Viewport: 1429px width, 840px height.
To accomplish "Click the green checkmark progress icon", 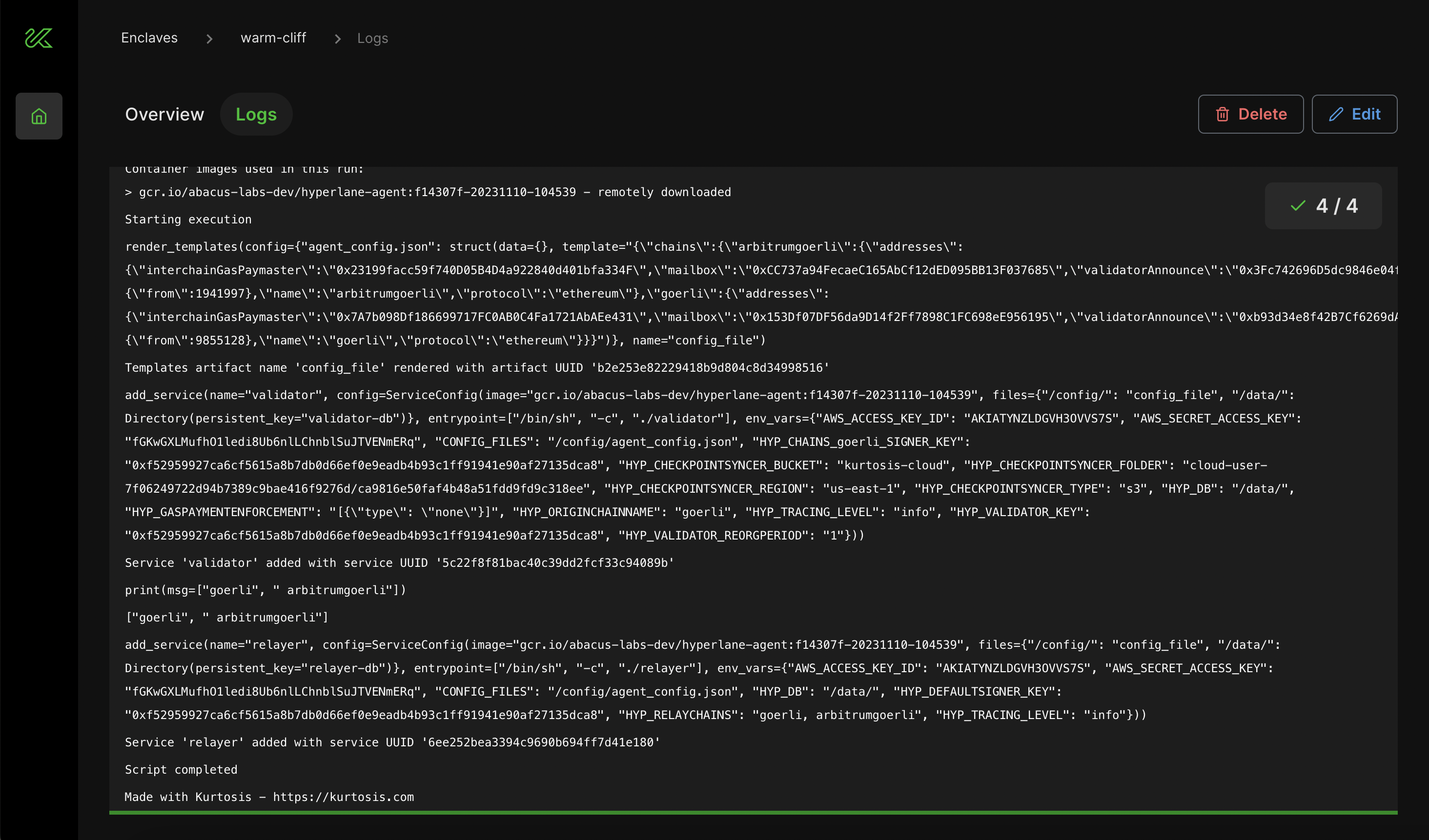I will 1297,206.
